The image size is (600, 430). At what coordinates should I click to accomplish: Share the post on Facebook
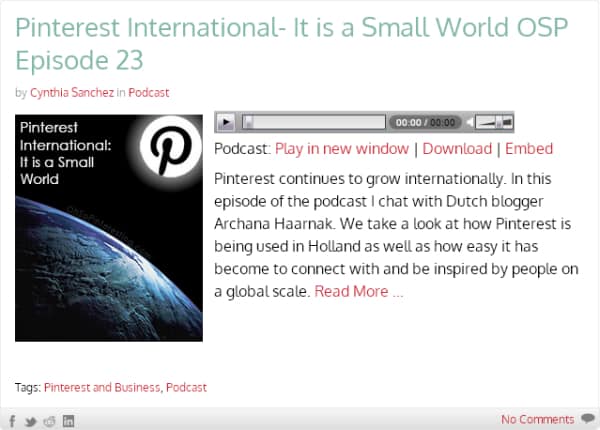pos(12,421)
